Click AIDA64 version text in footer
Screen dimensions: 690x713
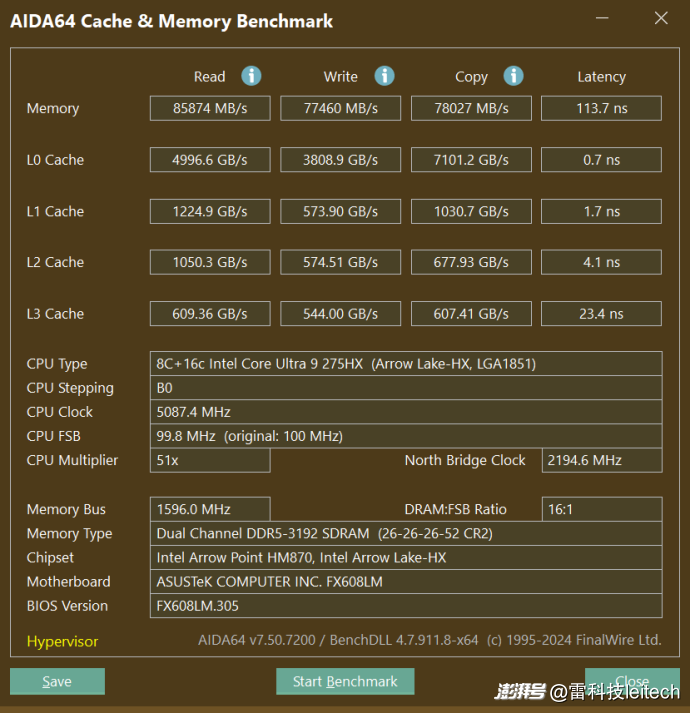click(x=429, y=640)
